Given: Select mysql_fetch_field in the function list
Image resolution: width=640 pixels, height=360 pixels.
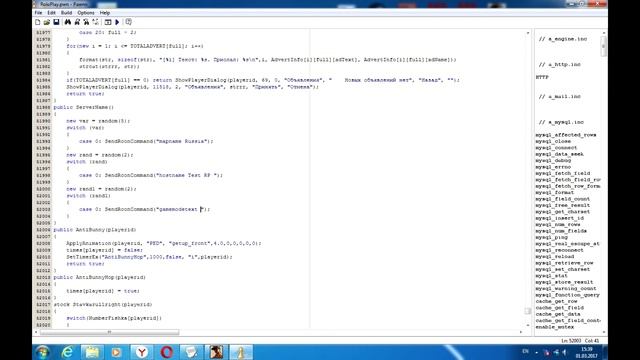Looking at the screenshot, I should coord(562,173).
